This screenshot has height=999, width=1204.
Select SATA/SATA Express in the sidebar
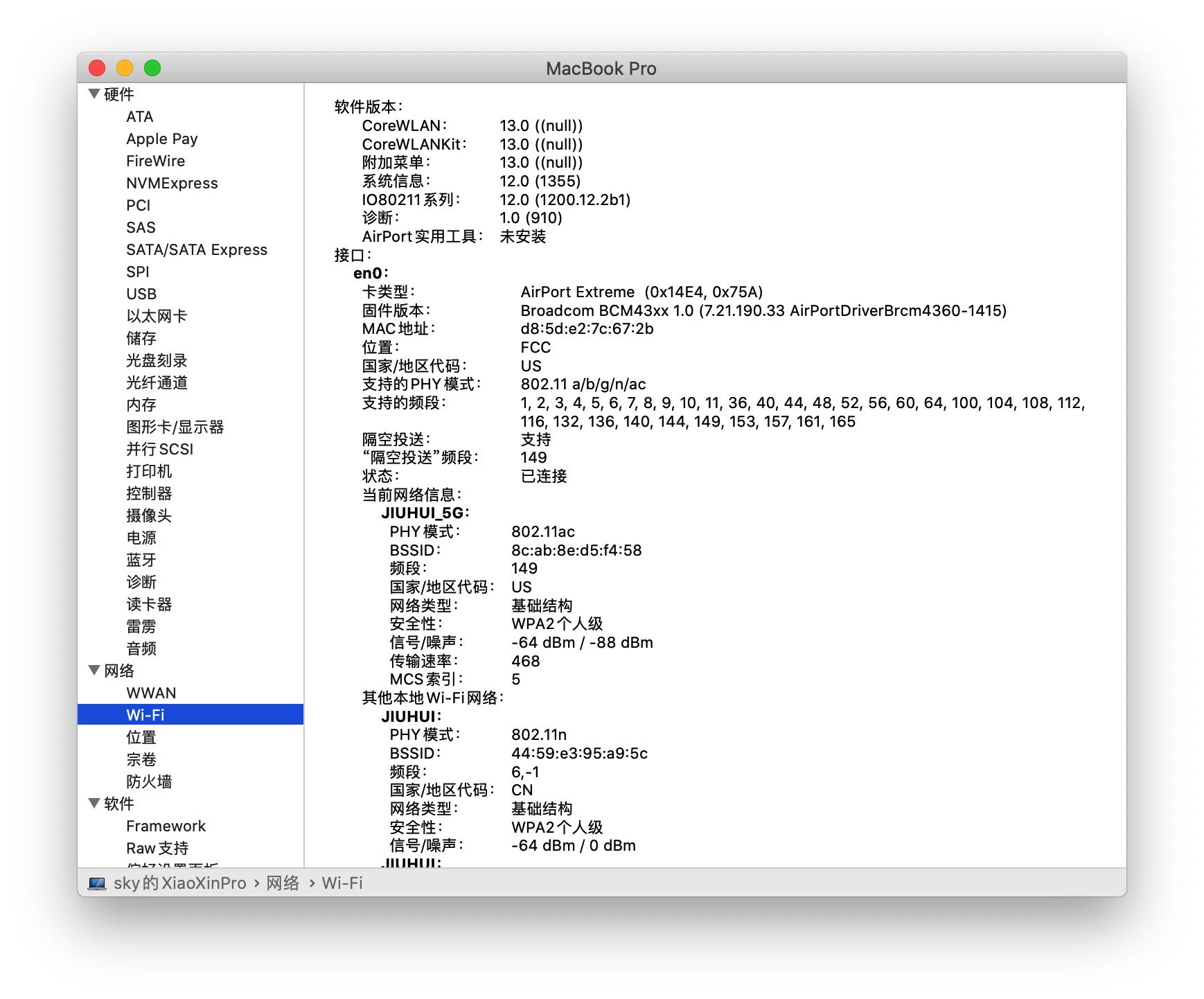click(197, 249)
